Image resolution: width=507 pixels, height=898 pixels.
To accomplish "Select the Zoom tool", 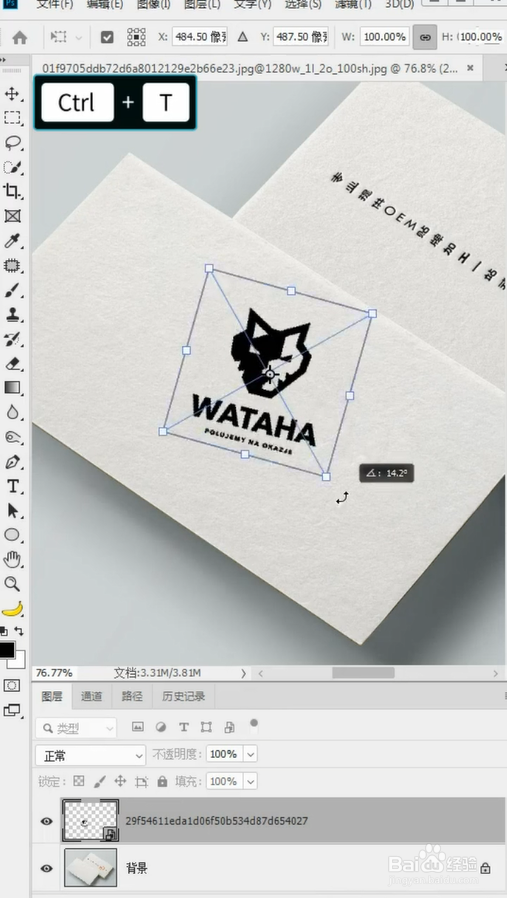I will [x=12, y=584].
